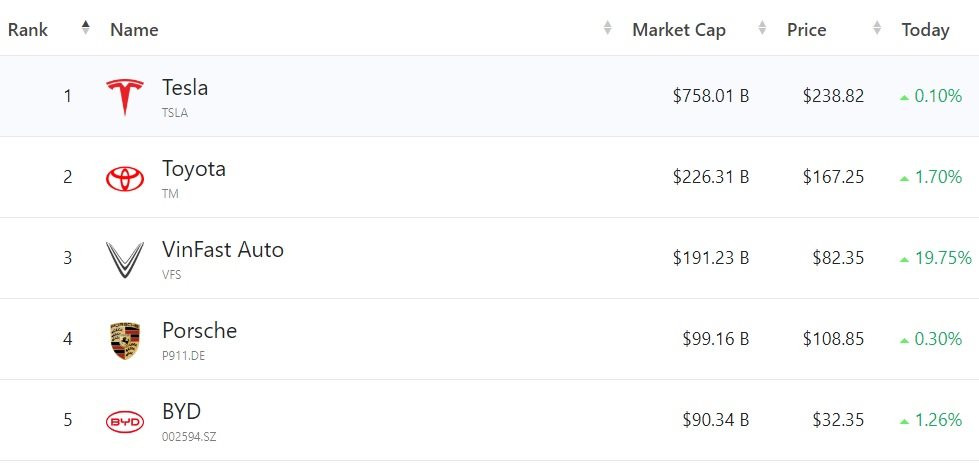This screenshot has width=979, height=465.
Task: Click VinFast's 19.75% daily change
Action: click(x=942, y=258)
